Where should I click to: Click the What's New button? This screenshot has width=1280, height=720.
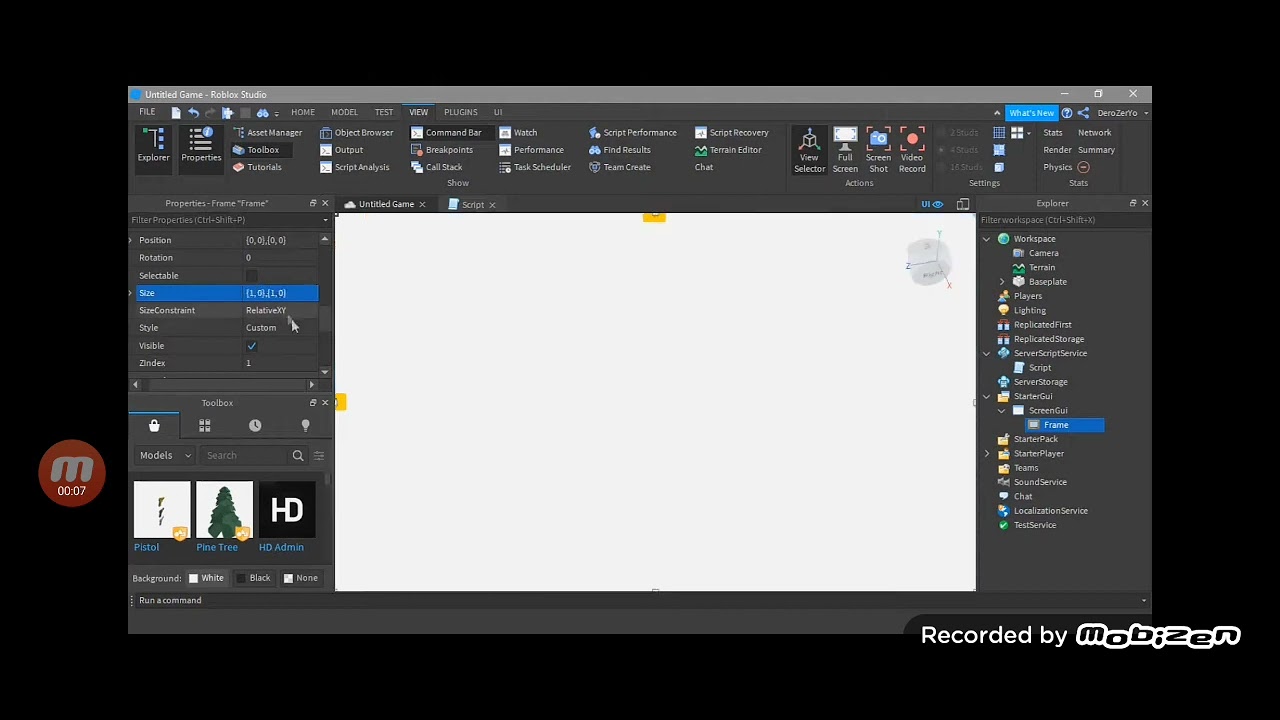tap(1031, 113)
